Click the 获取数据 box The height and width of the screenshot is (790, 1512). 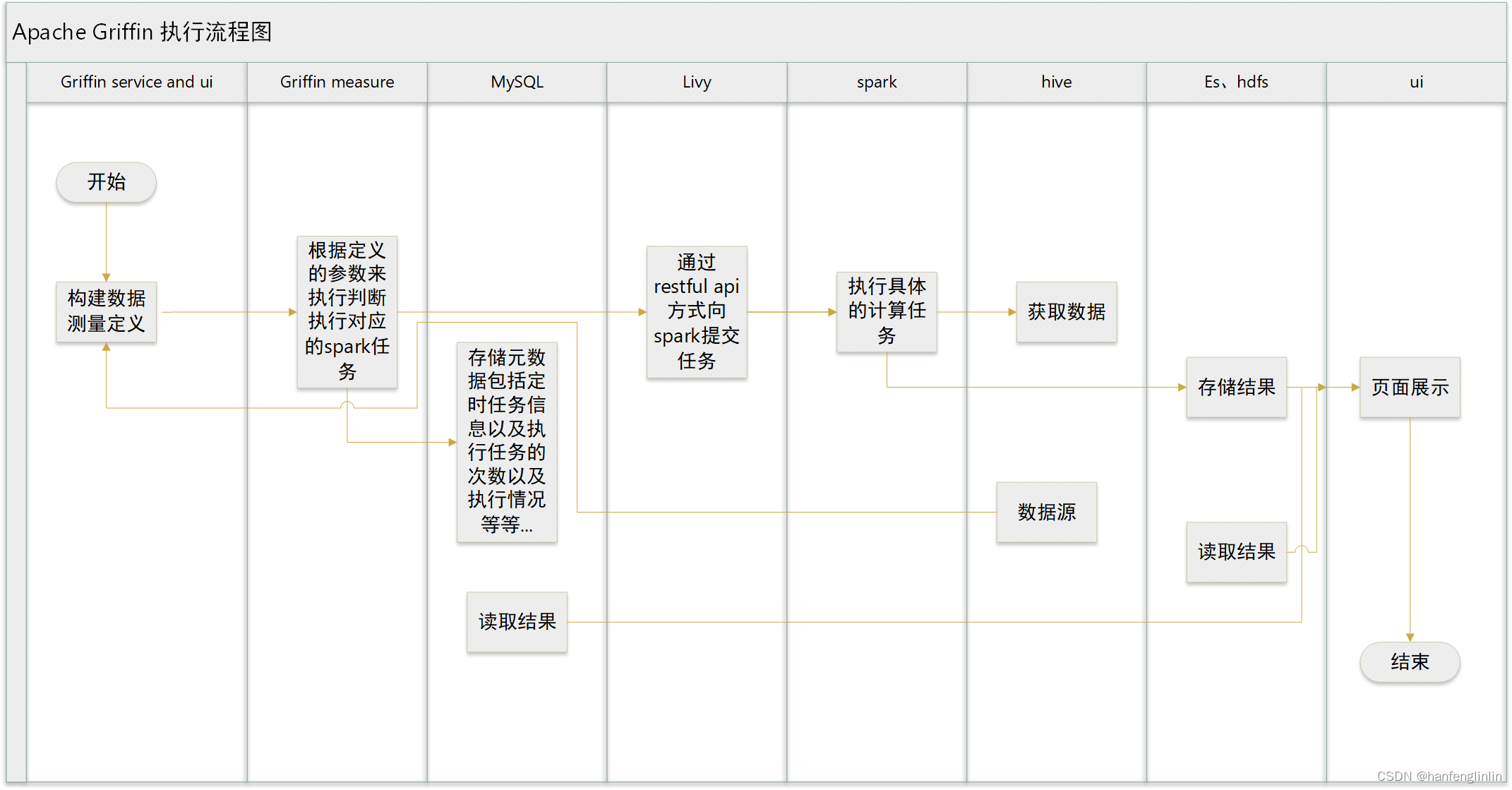coord(1067,311)
